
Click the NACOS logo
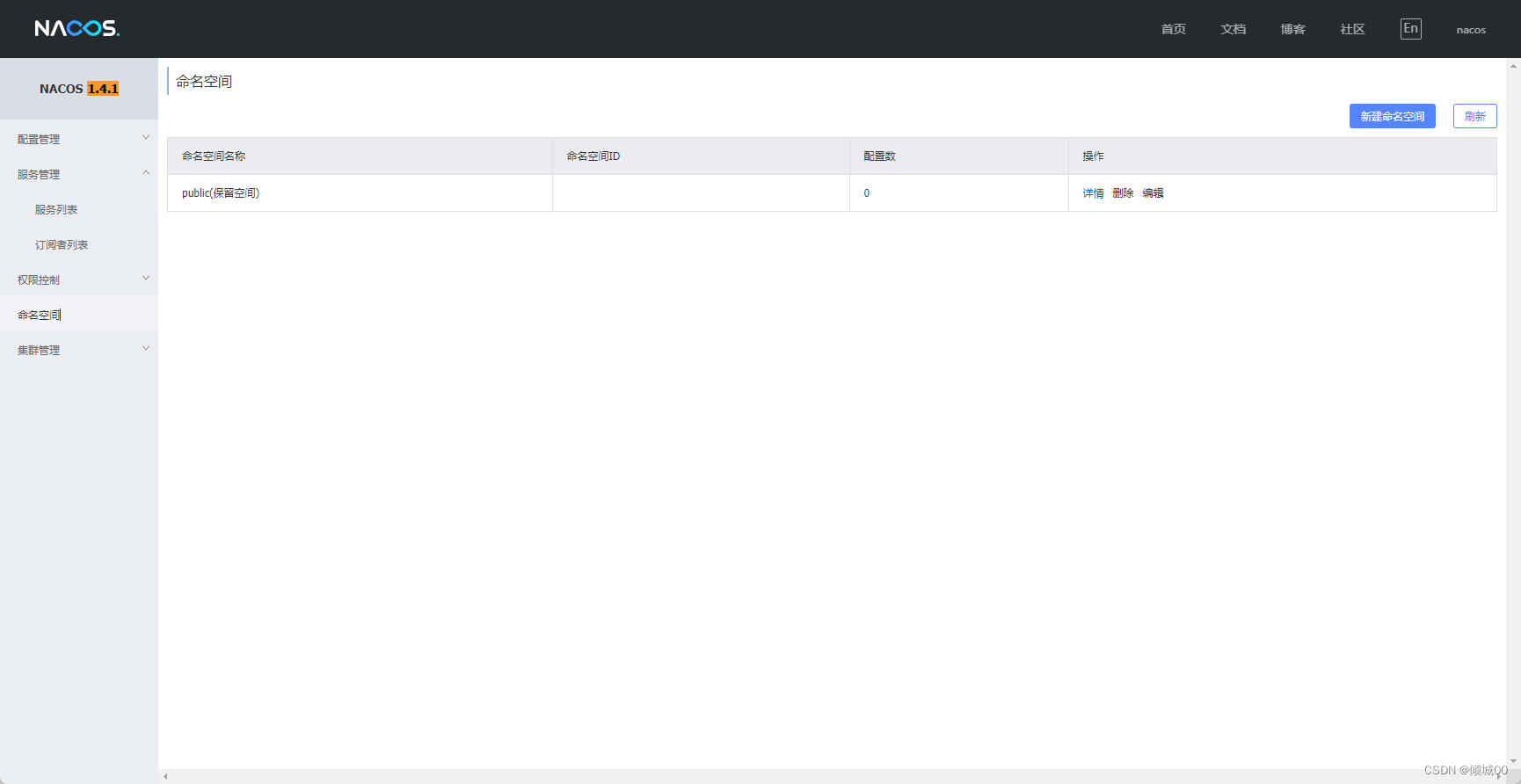(x=77, y=28)
